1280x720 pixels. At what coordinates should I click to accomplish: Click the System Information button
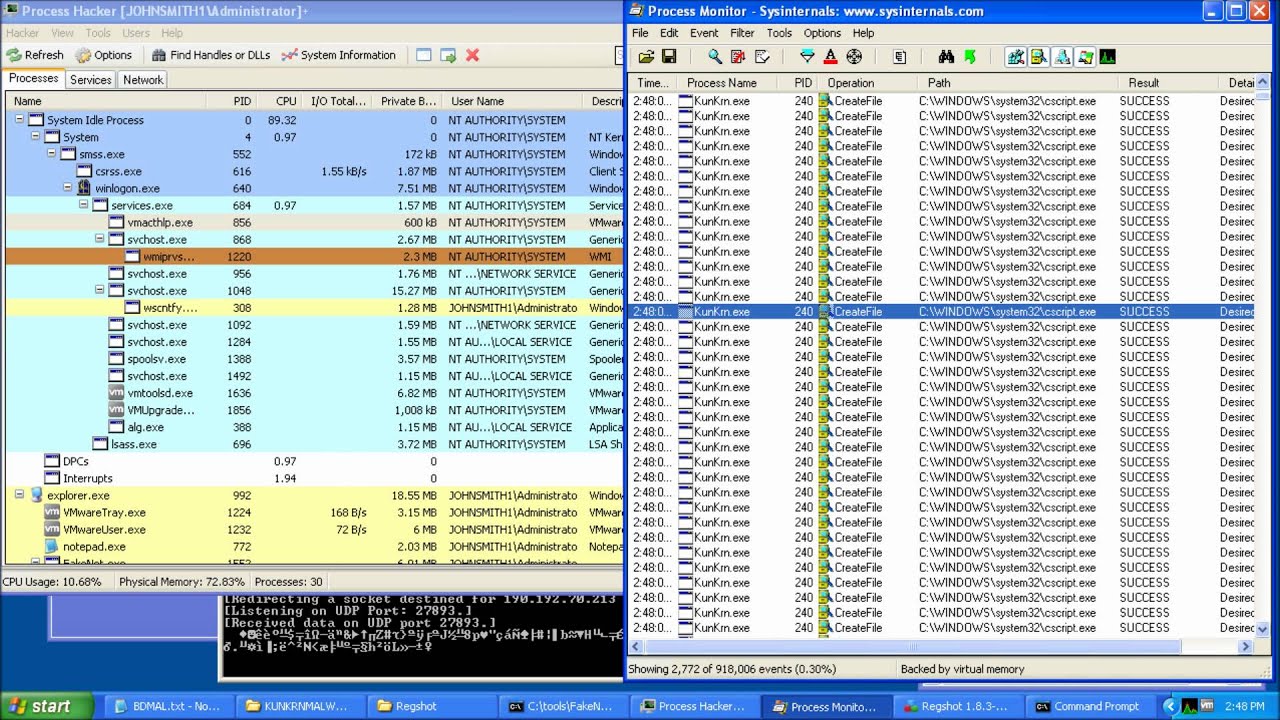point(339,55)
